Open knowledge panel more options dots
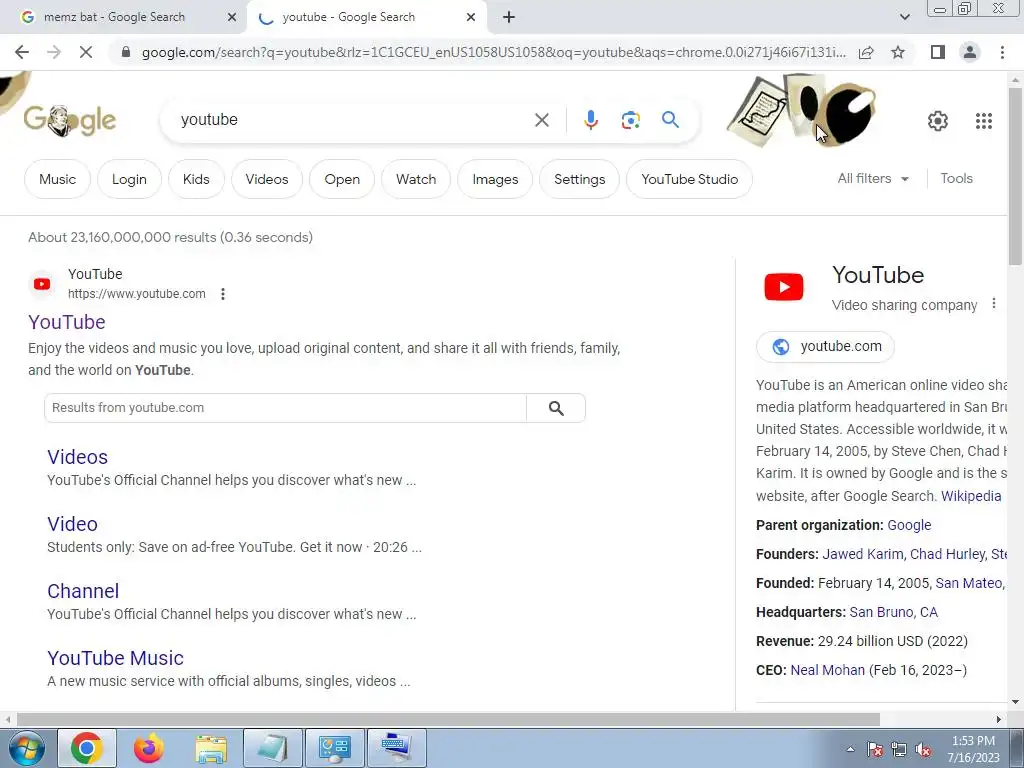This screenshot has height=768, width=1024. click(x=993, y=304)
